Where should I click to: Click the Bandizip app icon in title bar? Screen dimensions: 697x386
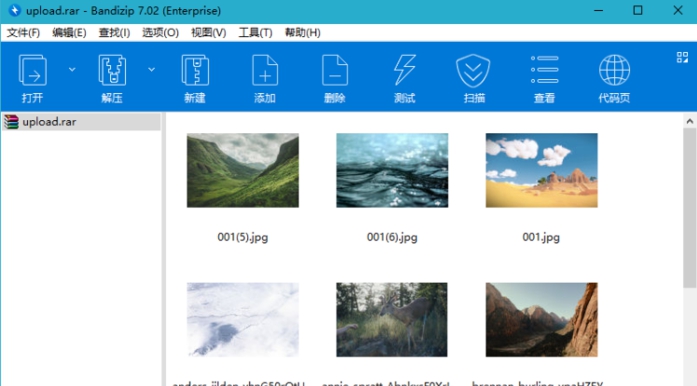[x=15, y=10]
